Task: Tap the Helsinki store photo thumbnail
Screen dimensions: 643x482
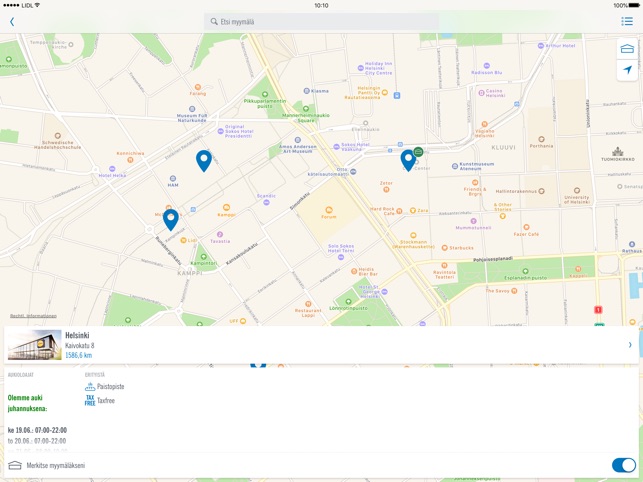Action: tap(34, 345)
